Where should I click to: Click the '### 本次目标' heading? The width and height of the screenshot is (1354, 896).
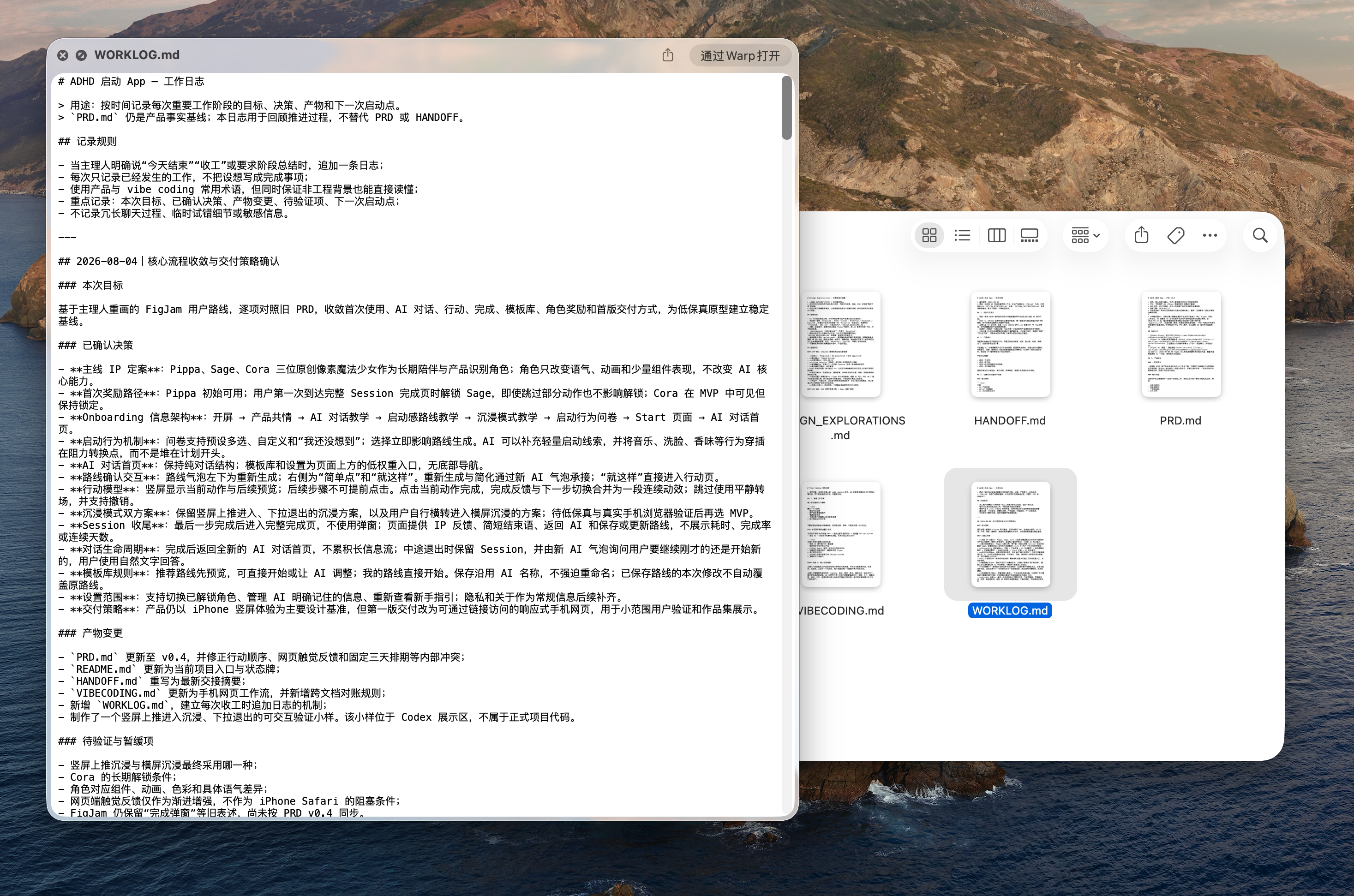coord(90,285)
